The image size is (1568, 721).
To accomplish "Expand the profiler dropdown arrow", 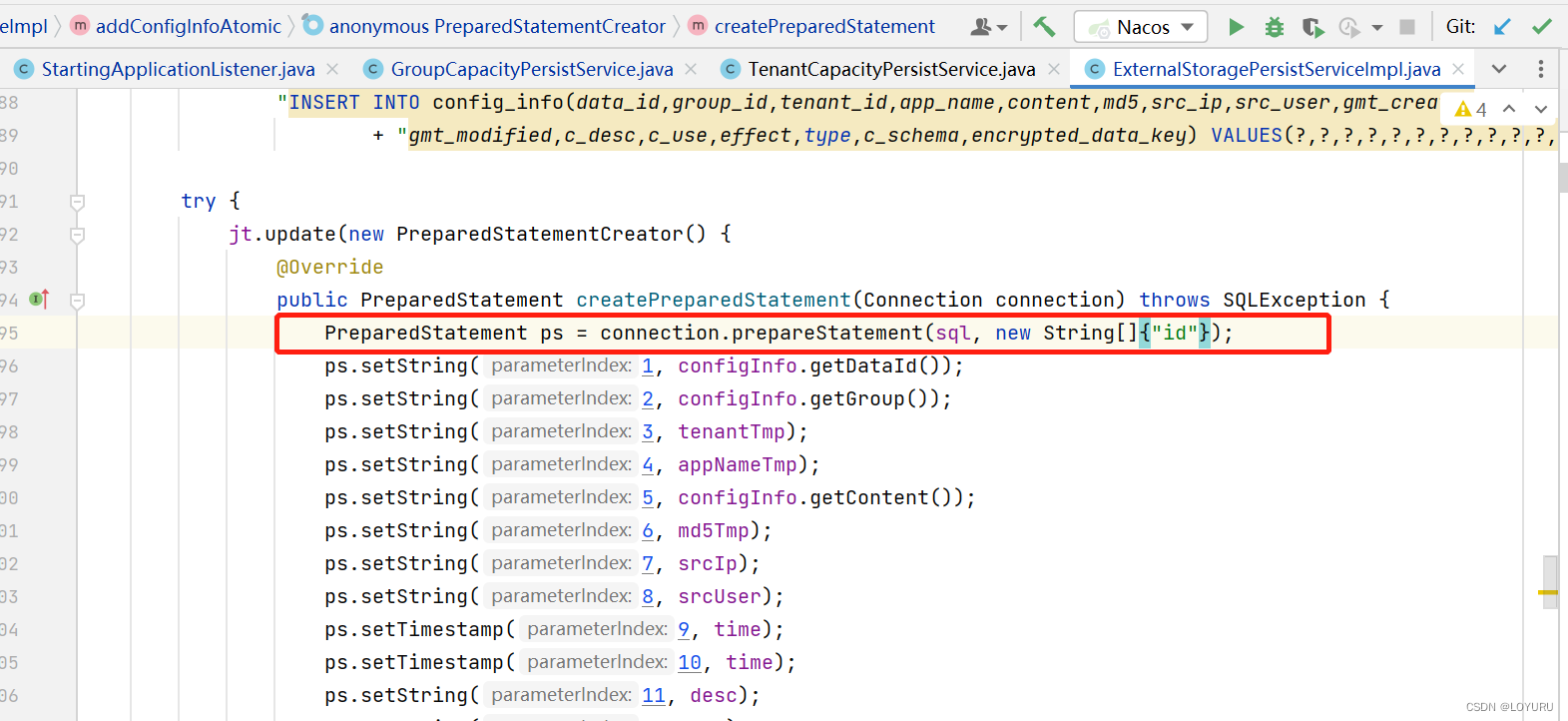I will click(1377, 28).
